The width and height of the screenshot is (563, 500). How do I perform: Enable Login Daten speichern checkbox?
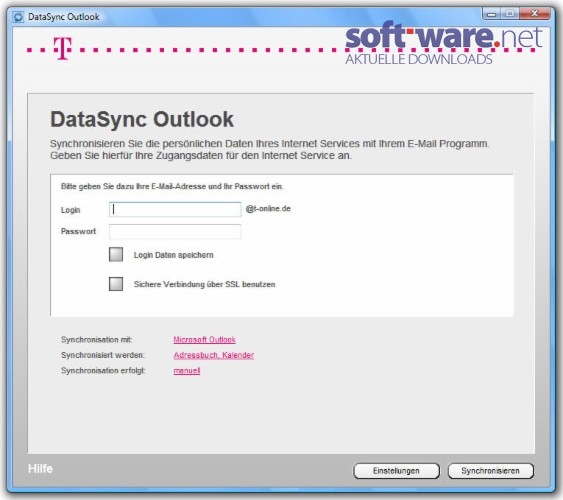[x=116, y=254]
